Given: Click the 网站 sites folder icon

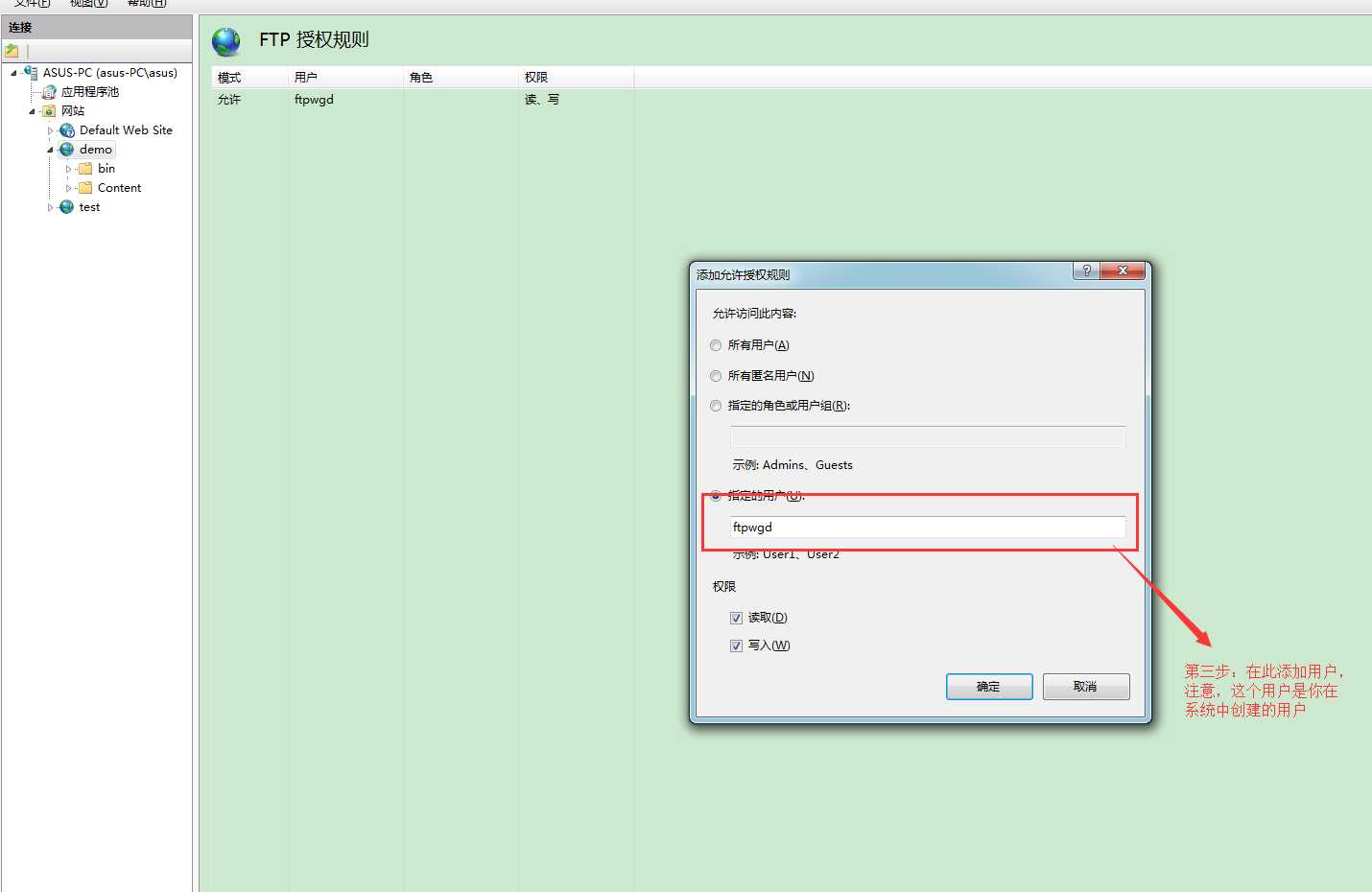Looking at the screenshot, I should click(49, 111).
